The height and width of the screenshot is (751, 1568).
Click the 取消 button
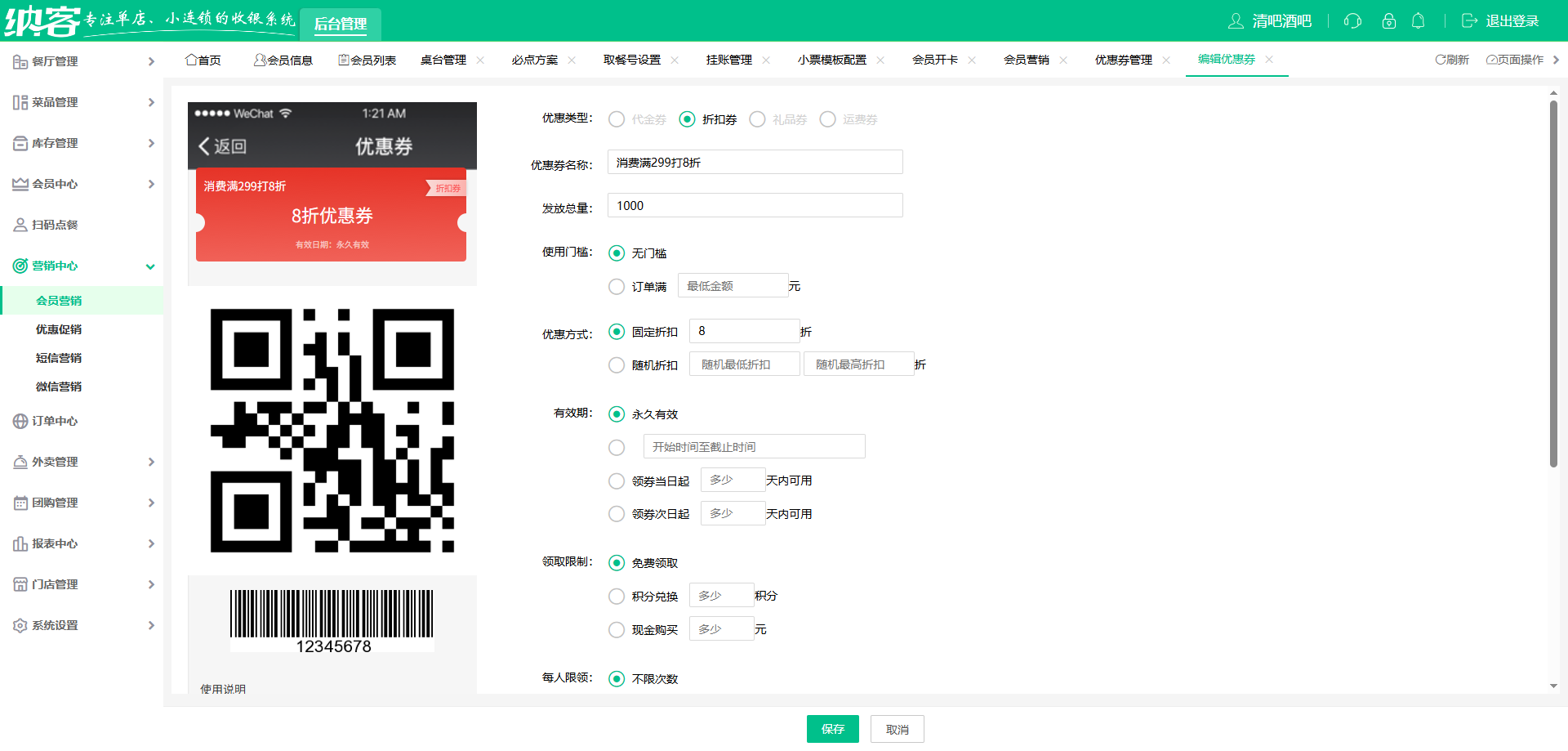click(898, 729)
